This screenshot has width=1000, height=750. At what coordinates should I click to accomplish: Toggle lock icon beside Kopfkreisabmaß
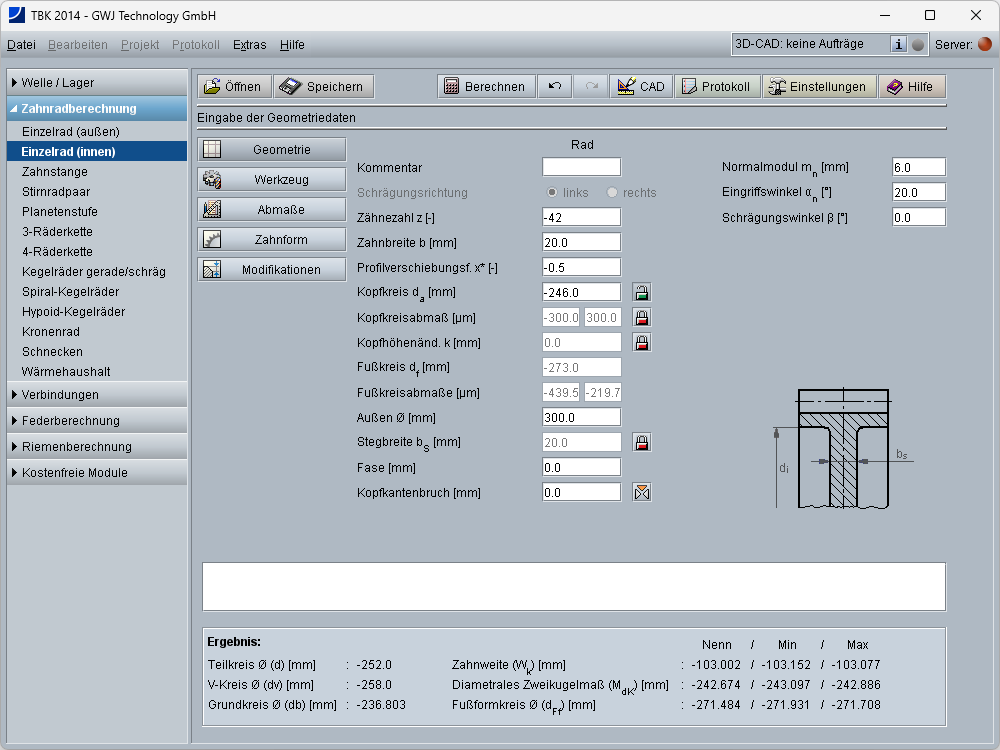pyautogui.click(x=642, y=318)
